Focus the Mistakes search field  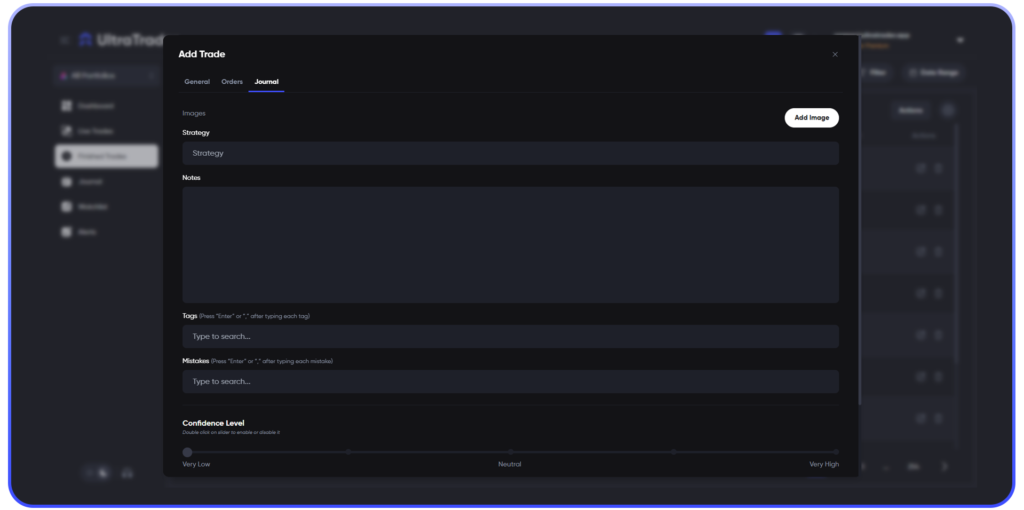(510, 381)
